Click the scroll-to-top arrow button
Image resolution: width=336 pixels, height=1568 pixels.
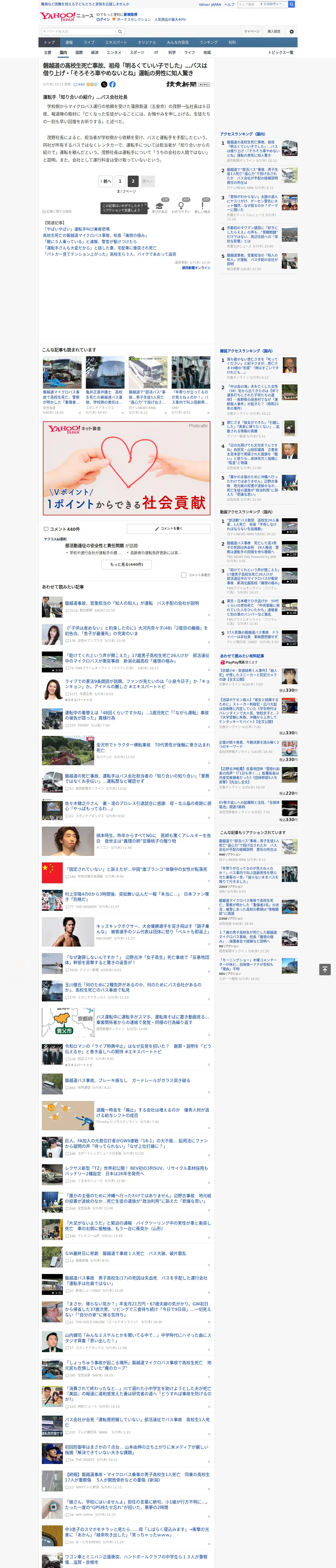tap(324, 969)
